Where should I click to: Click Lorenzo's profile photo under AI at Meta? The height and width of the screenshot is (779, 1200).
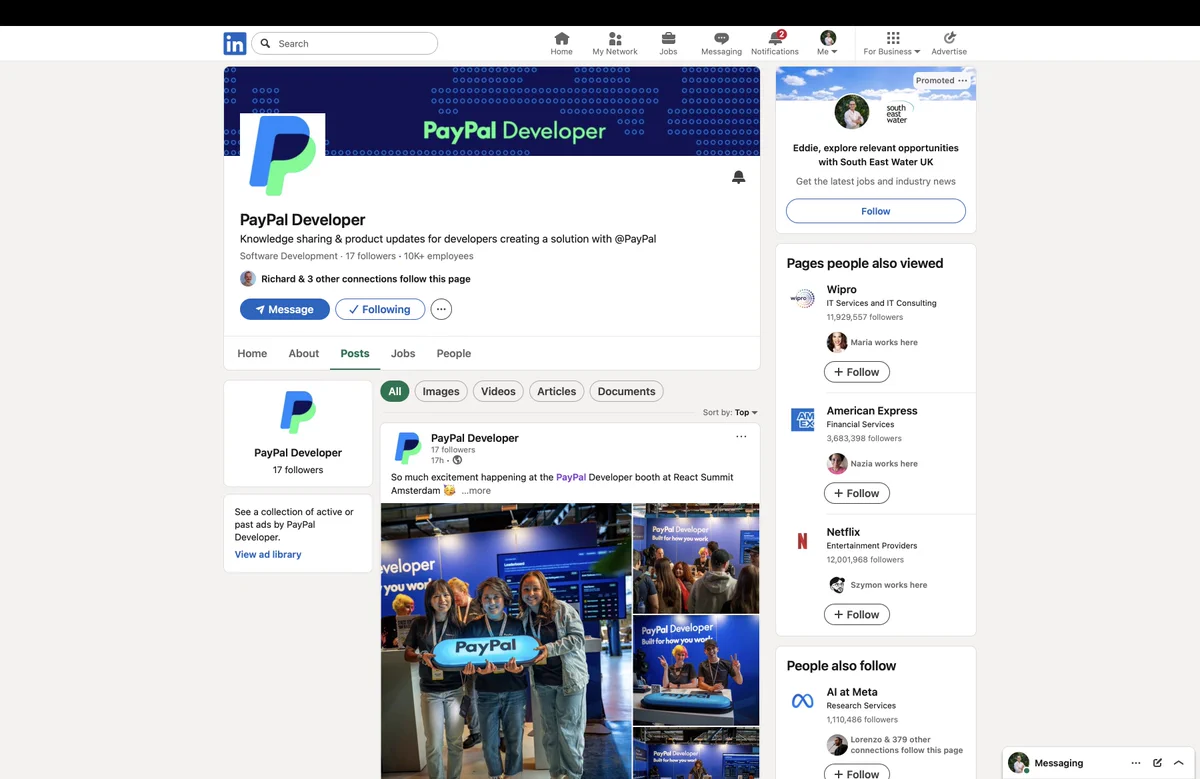click(837, 744)
